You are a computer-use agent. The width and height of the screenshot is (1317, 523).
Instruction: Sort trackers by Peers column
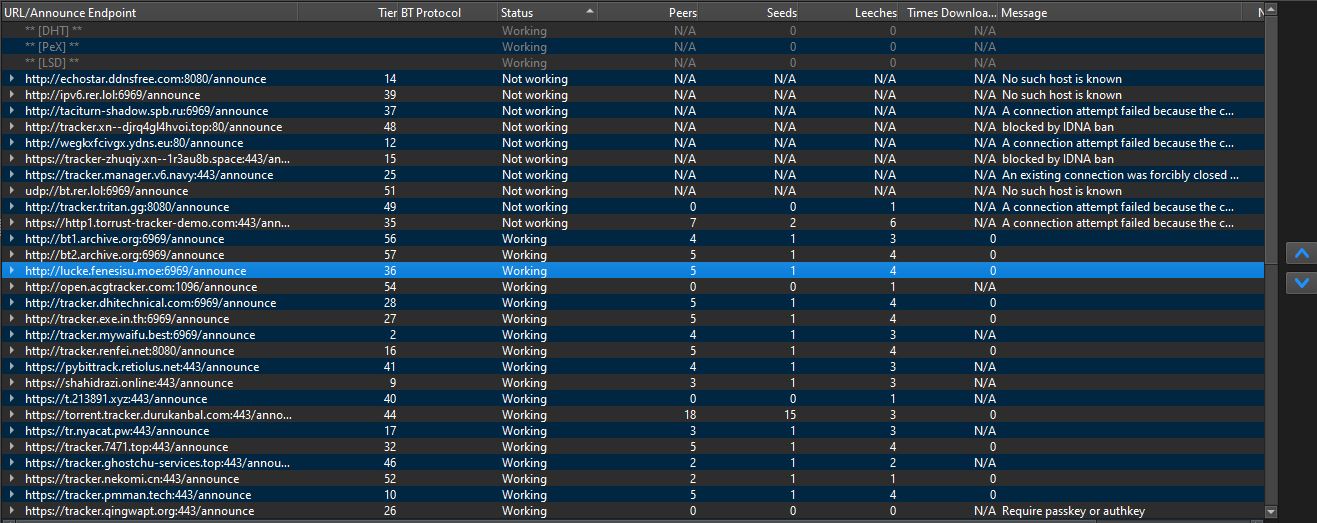click(650, 13)
